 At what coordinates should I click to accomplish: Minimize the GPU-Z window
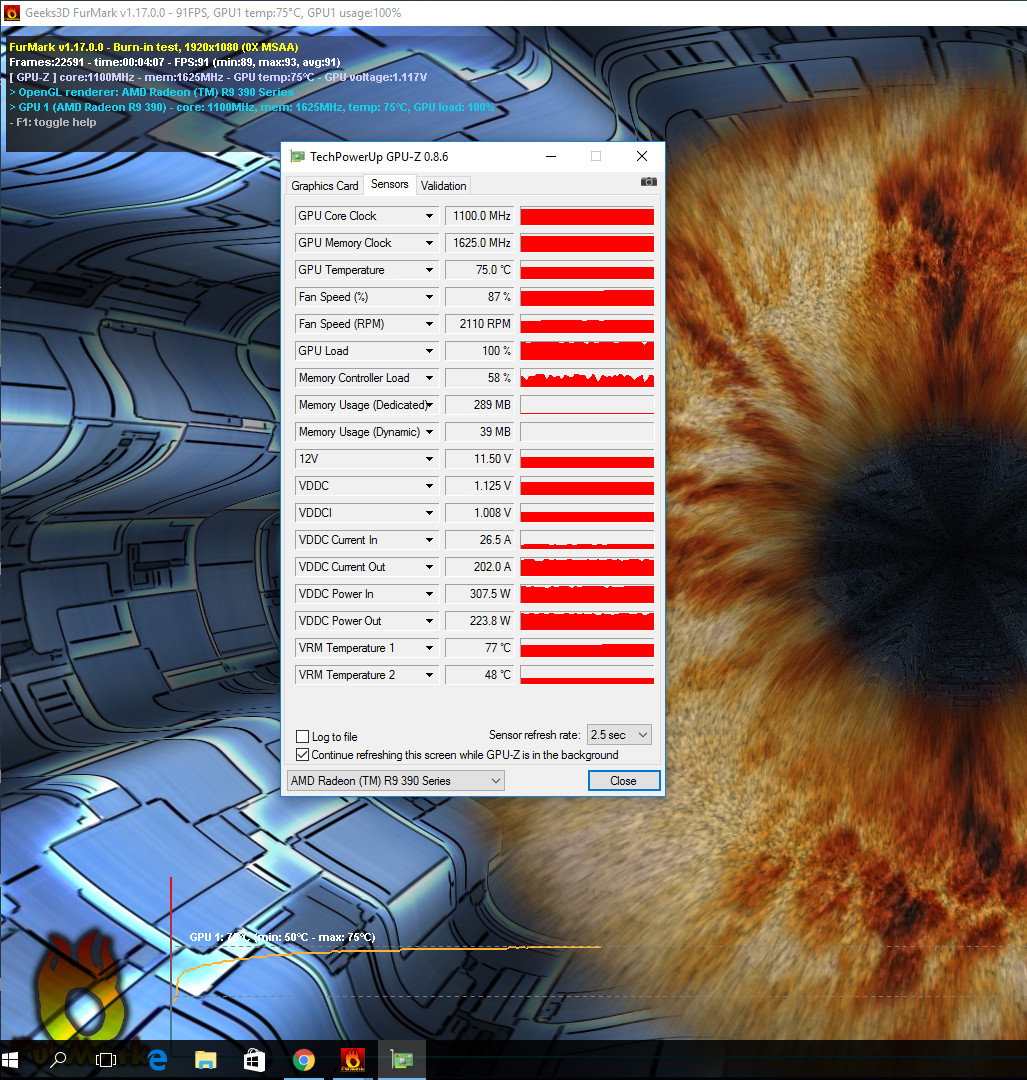coord(551,156)
